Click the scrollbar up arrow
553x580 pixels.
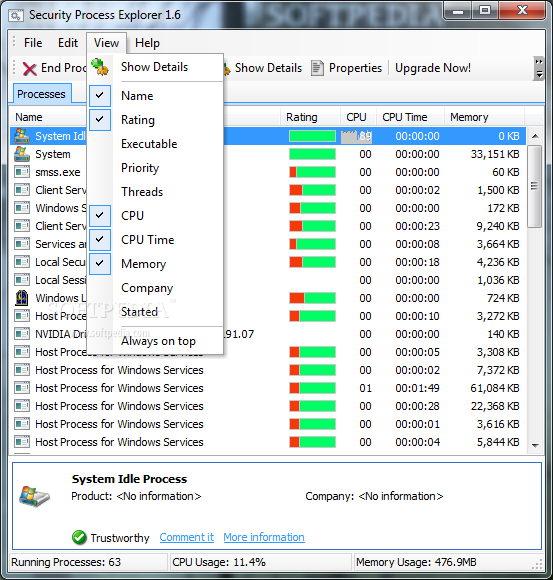click(535, 136)
